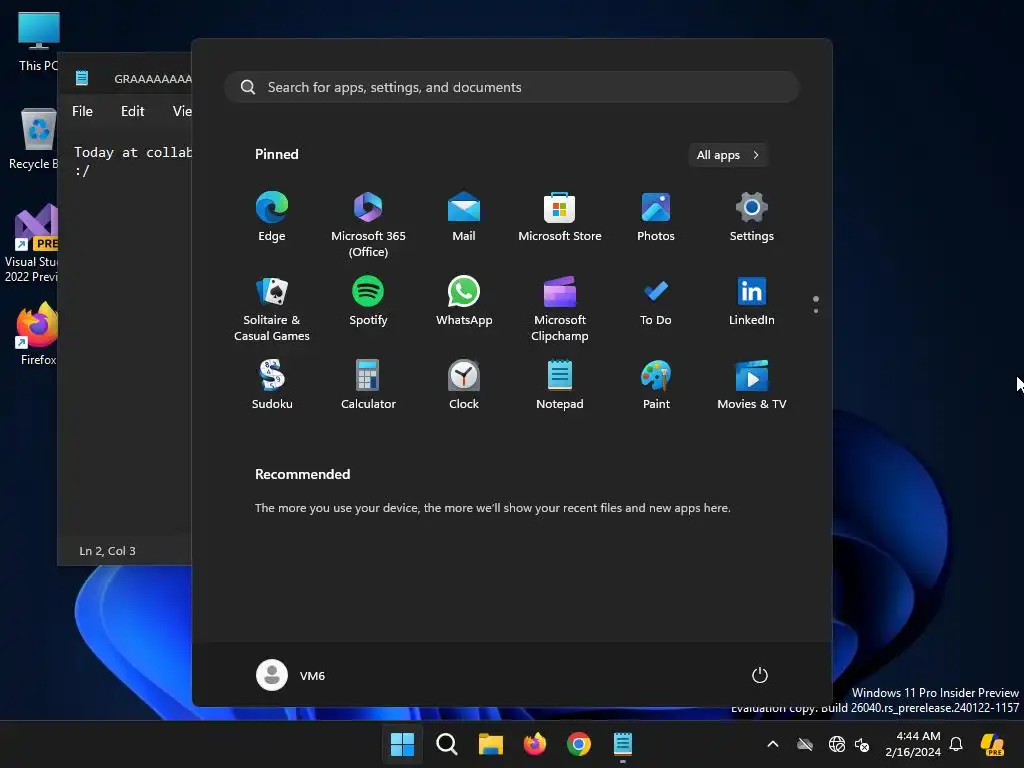Screen dimensions: 1024x768
Task: Select the Recycle Bin desktop icon
Action: (x=34, y=138)
